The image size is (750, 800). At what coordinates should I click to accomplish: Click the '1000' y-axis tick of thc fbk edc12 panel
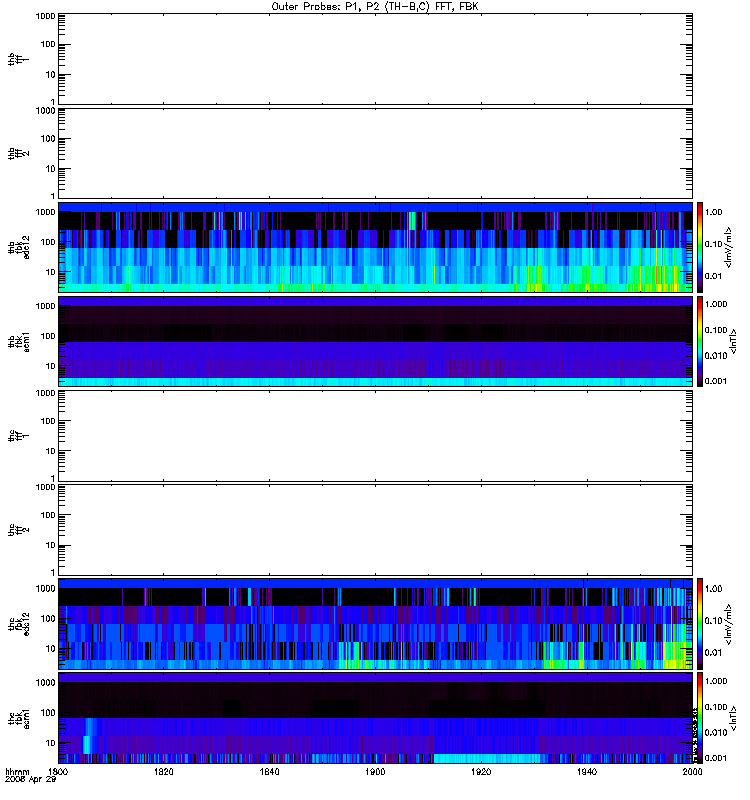point(45,588)
